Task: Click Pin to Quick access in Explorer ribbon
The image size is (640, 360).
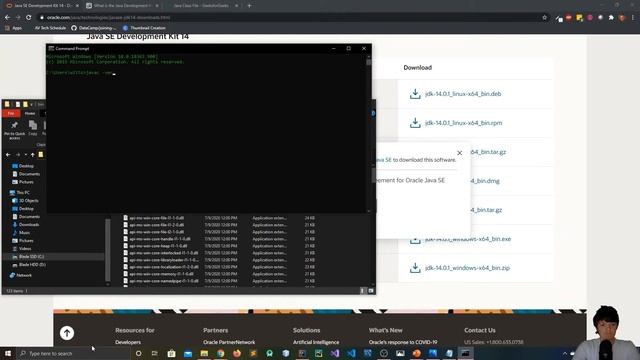Action: [x=14, y=130]
